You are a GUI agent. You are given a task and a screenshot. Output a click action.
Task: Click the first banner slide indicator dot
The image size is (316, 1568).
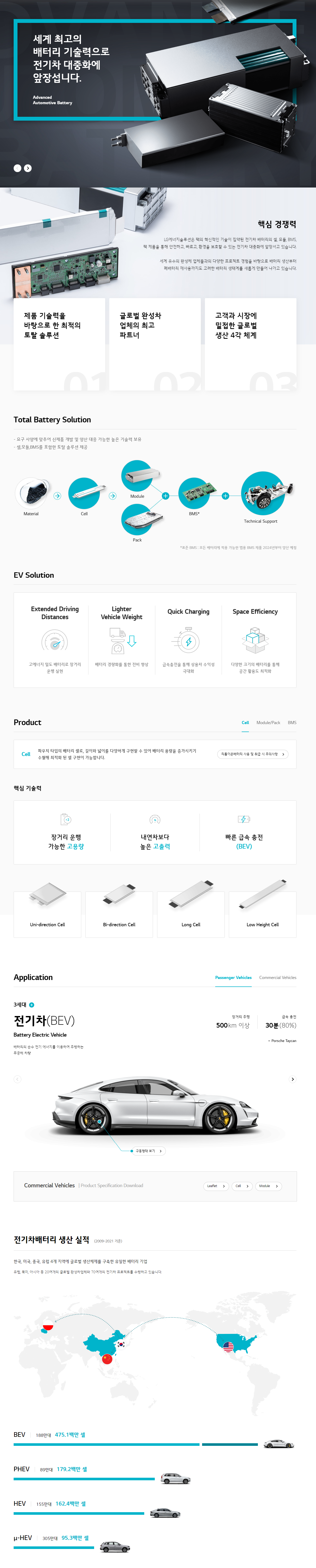click(x=18, y=168)
